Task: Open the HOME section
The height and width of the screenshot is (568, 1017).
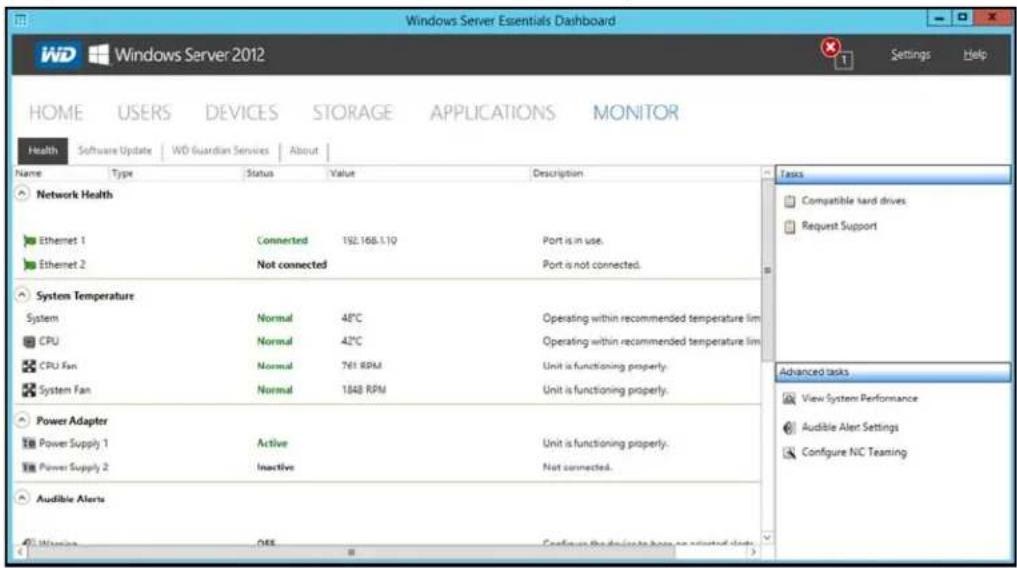Action: 56,113
